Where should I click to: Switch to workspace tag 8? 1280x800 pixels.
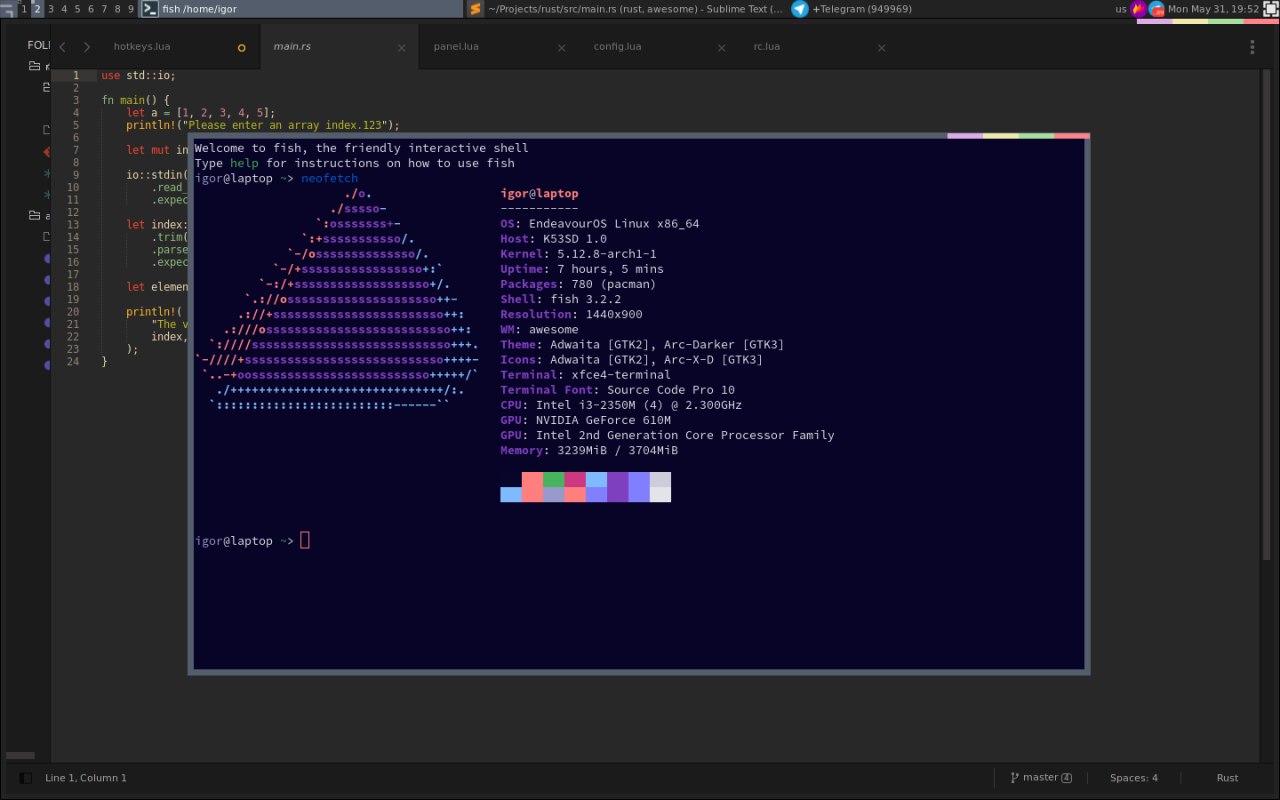117,9
